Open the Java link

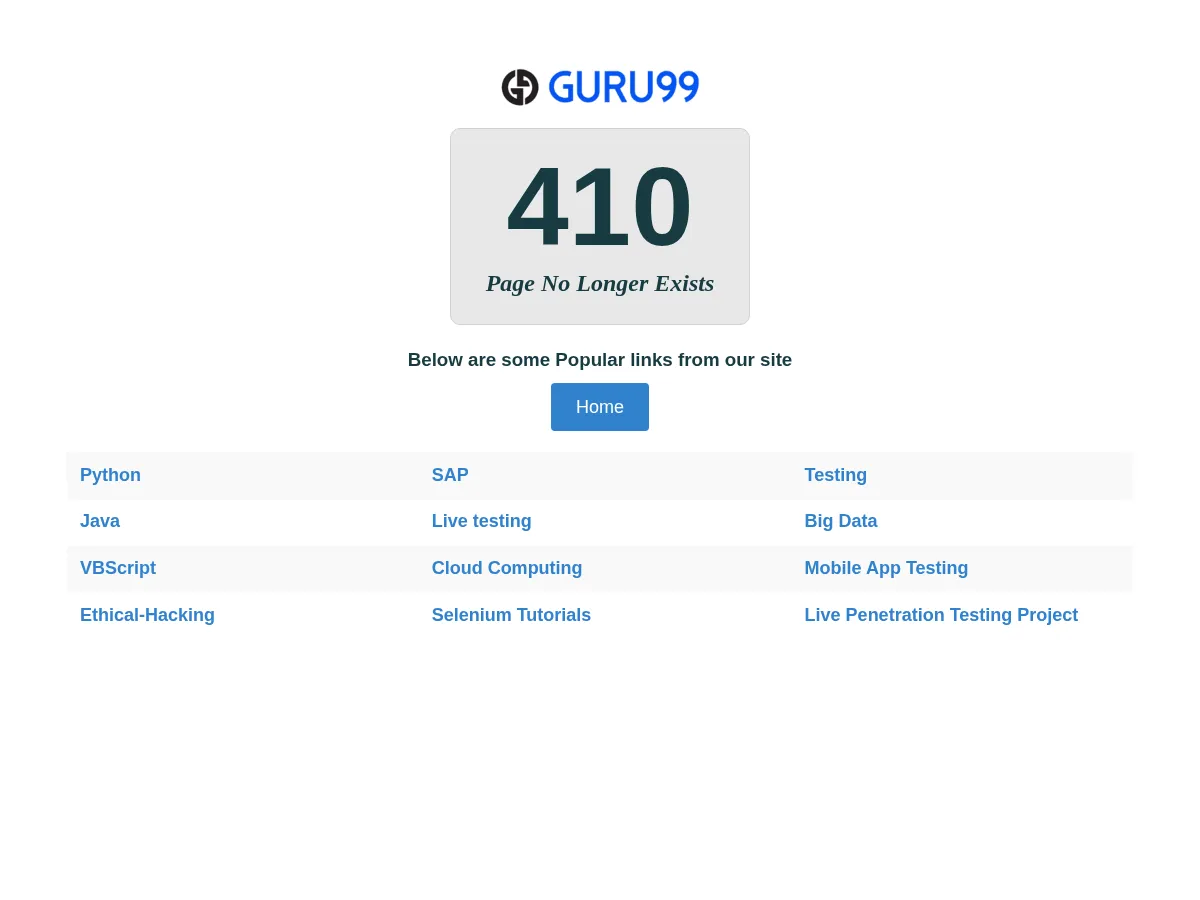click(x=100, y=521)
